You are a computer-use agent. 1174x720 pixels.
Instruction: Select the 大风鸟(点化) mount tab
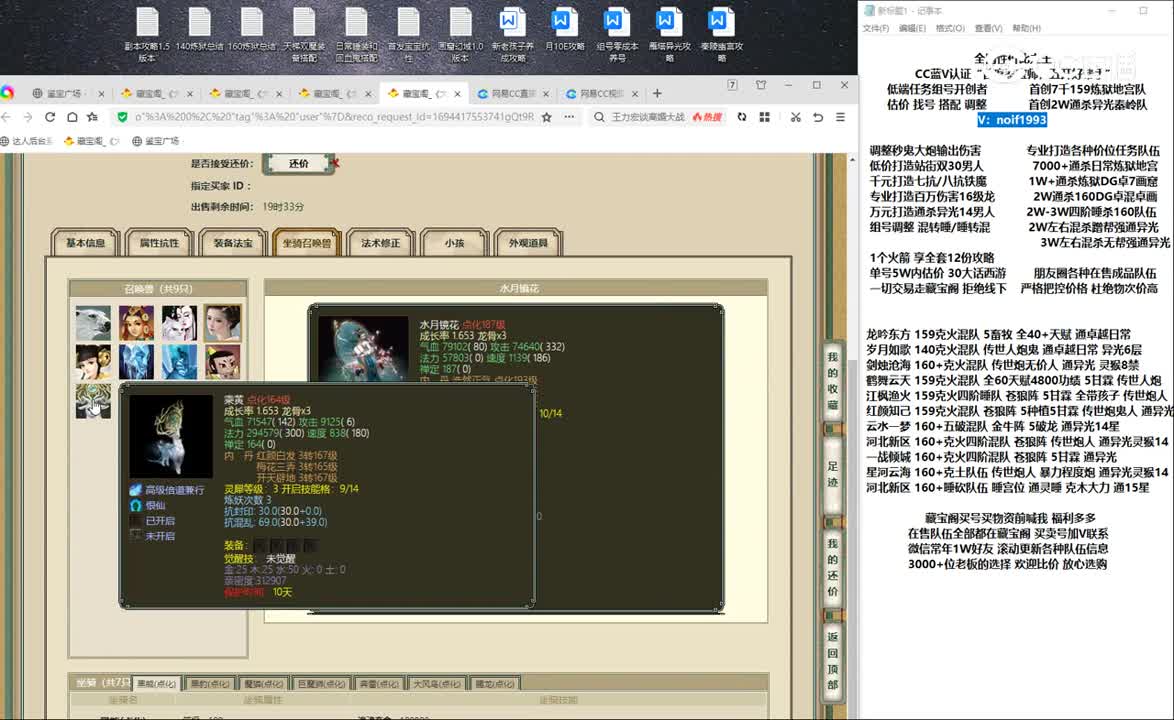[x=437, y=683]
